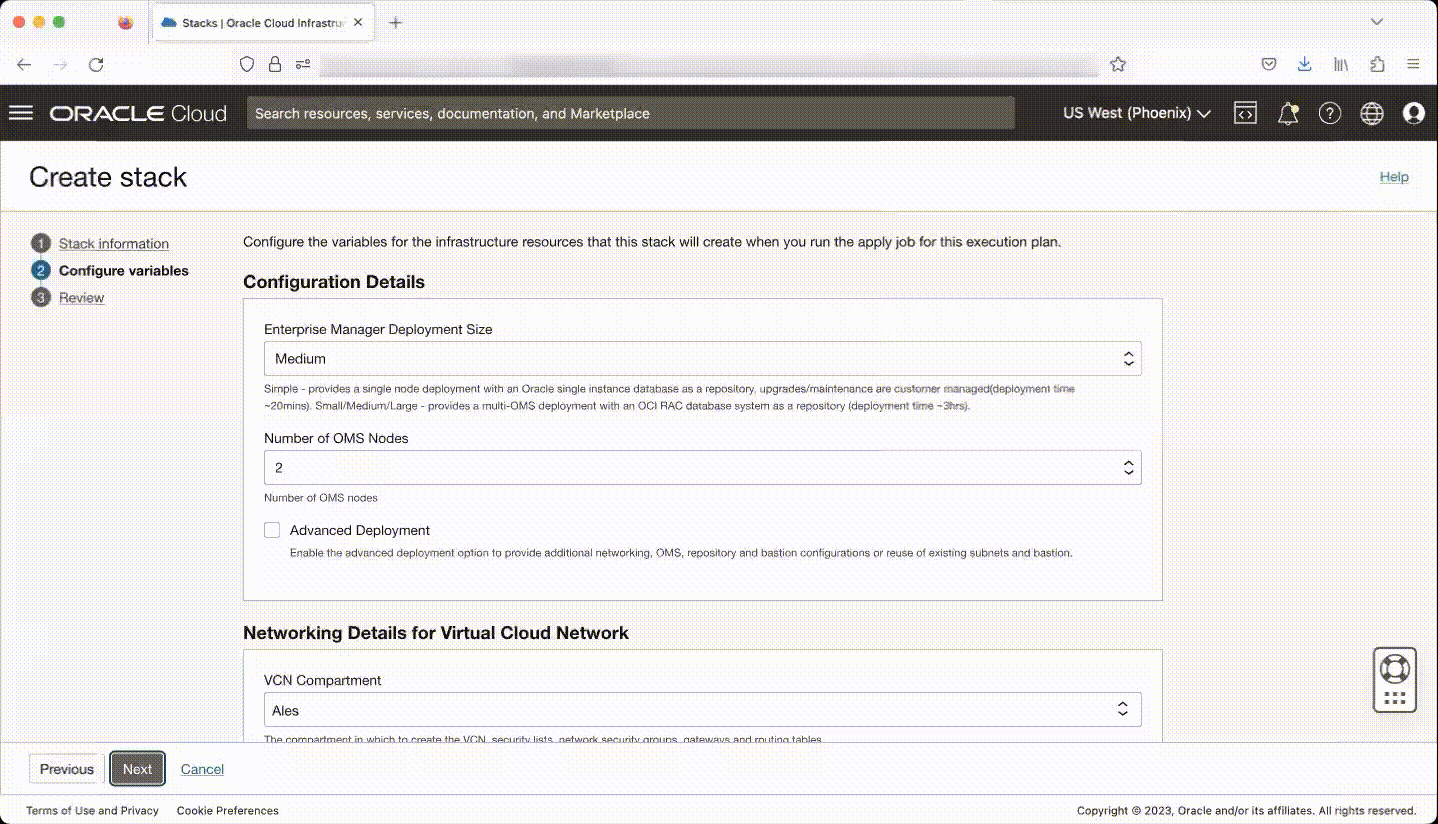View announcements via the bell icon
1438x824 pixels.
[x=1288, y=113]
